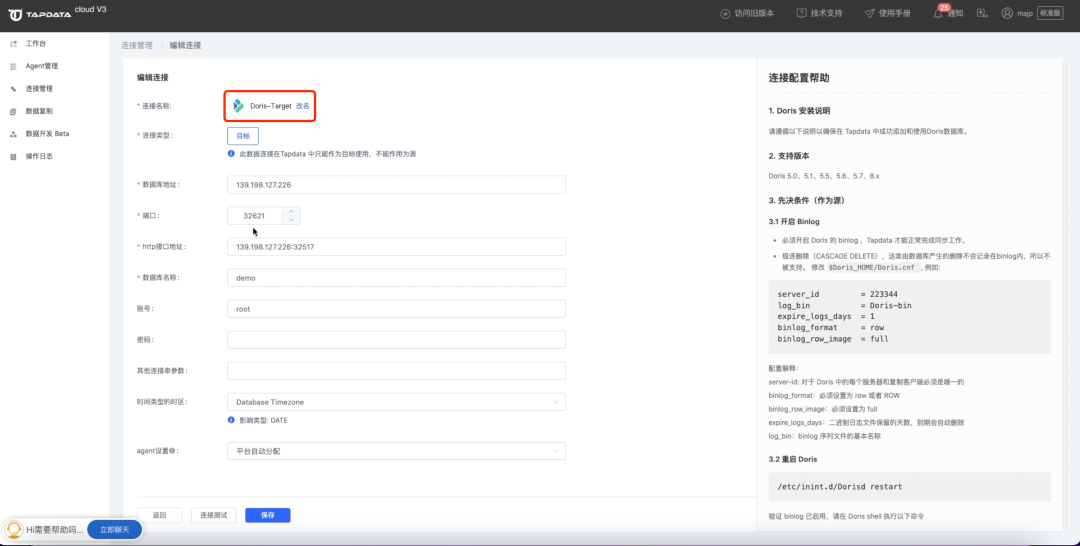Click 技术支持 link
This screenshot has height=546, width=1080.
(827, 13)
